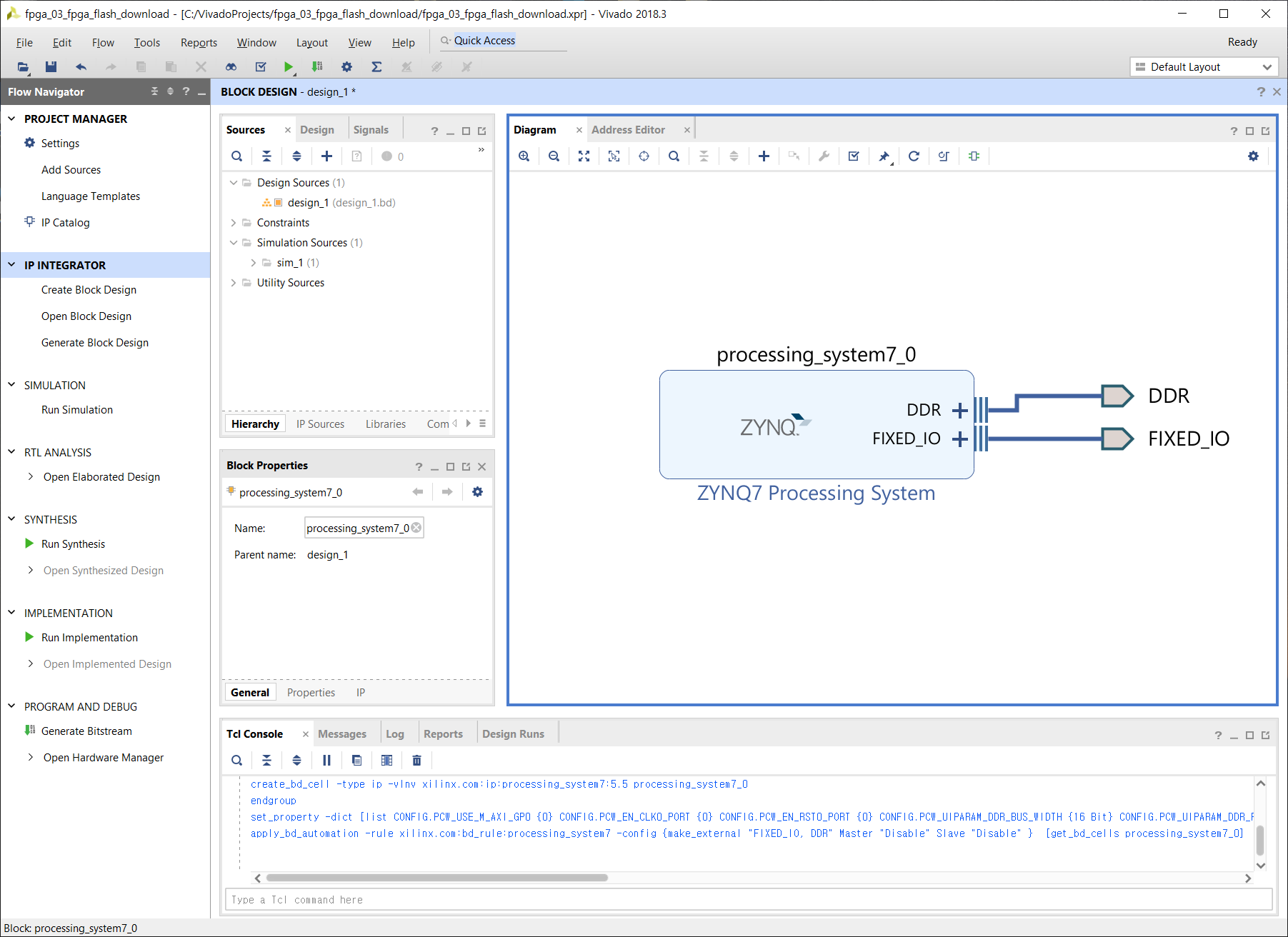Collapse the PROJECT MANAGER section
1288x937 pixels.
pyautogui.click(x=11, y=119)
